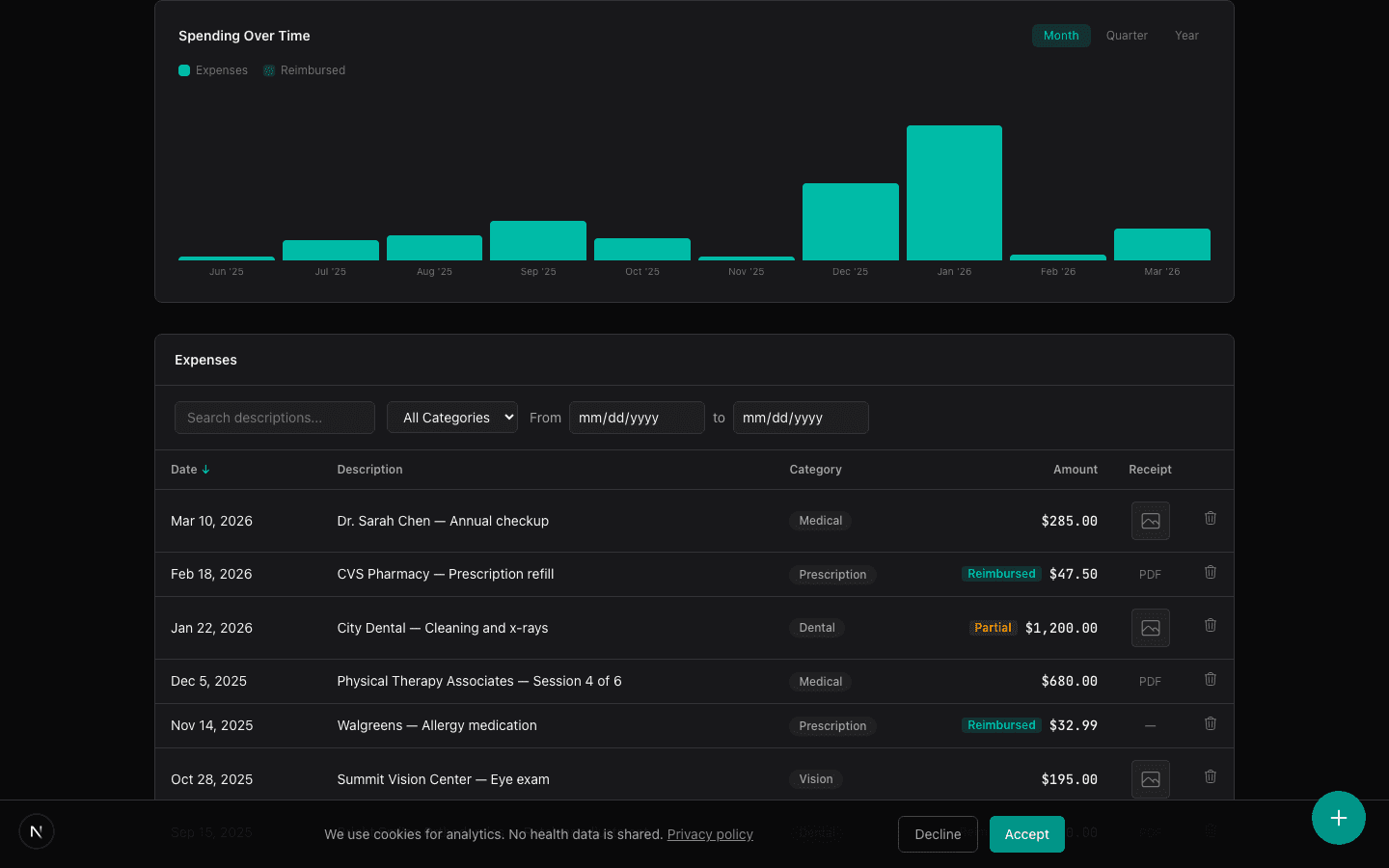Image resolution: width=1389 pixels, height=868 pixels.
Task: Open receipt image for City Dental
Action: pos(1151,628)
